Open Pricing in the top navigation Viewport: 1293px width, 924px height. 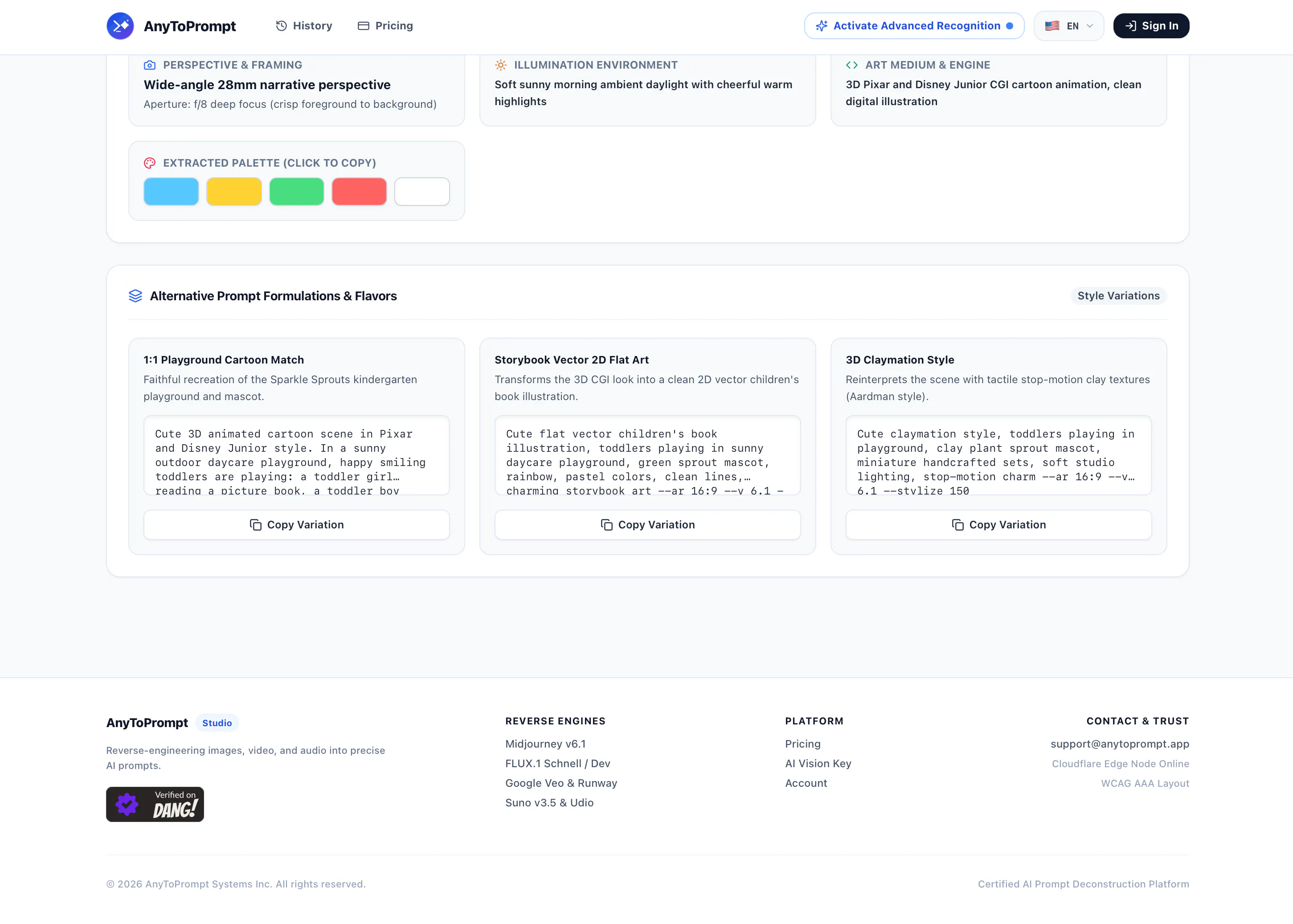pyautogui.click(x=385, y=25)
